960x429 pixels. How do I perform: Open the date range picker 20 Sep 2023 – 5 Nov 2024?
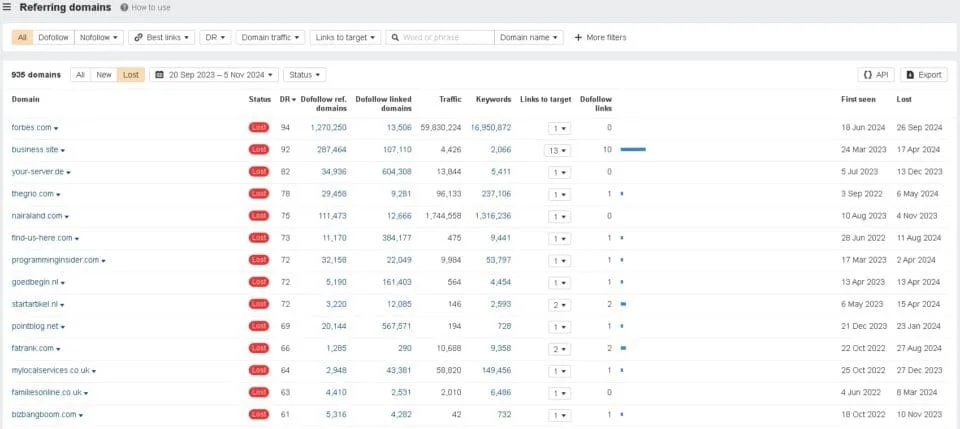pyautogui.click(x=214, y=75)
